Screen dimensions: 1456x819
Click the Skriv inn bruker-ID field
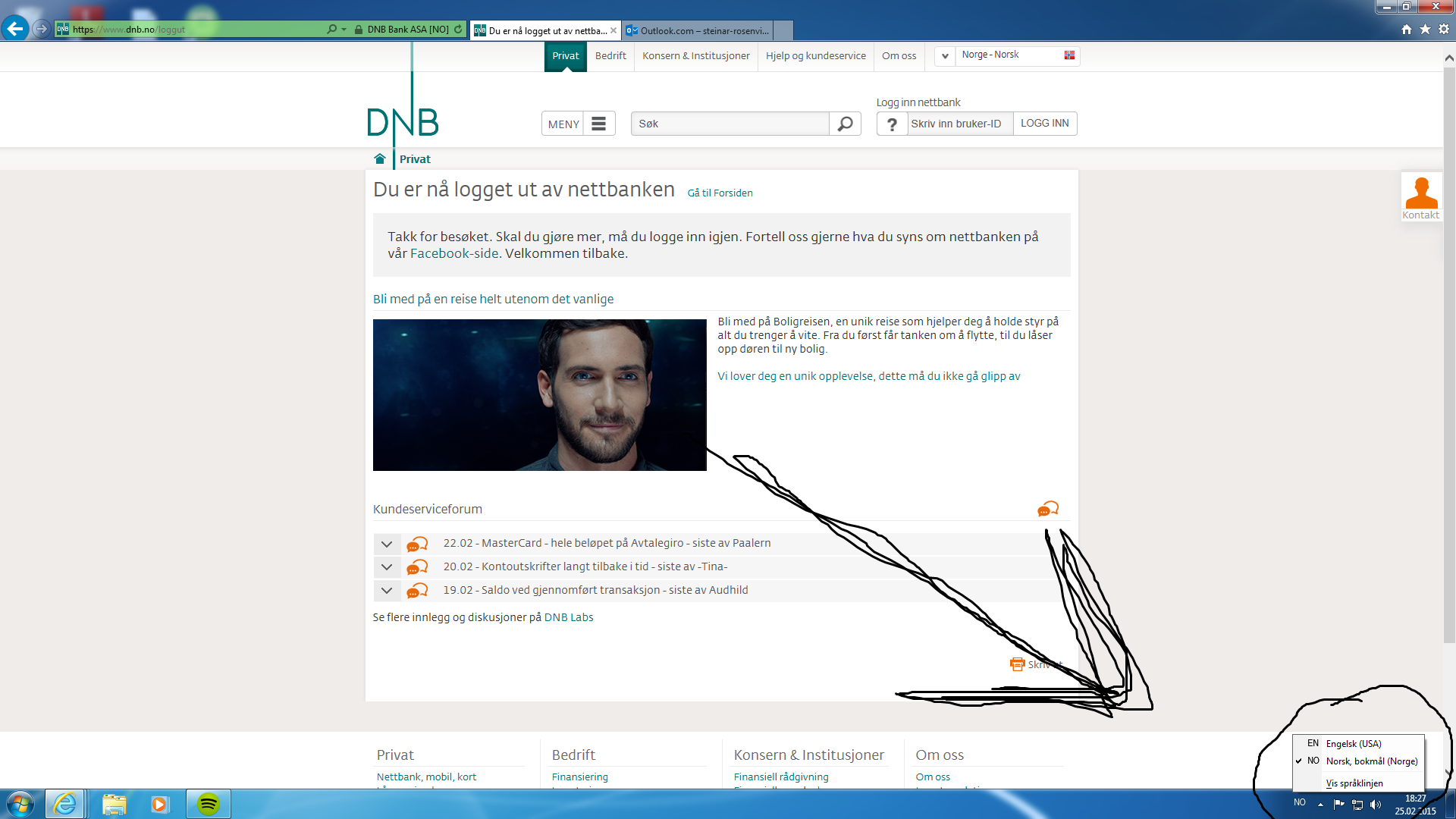pyautogui.click(x=960, y=124)
